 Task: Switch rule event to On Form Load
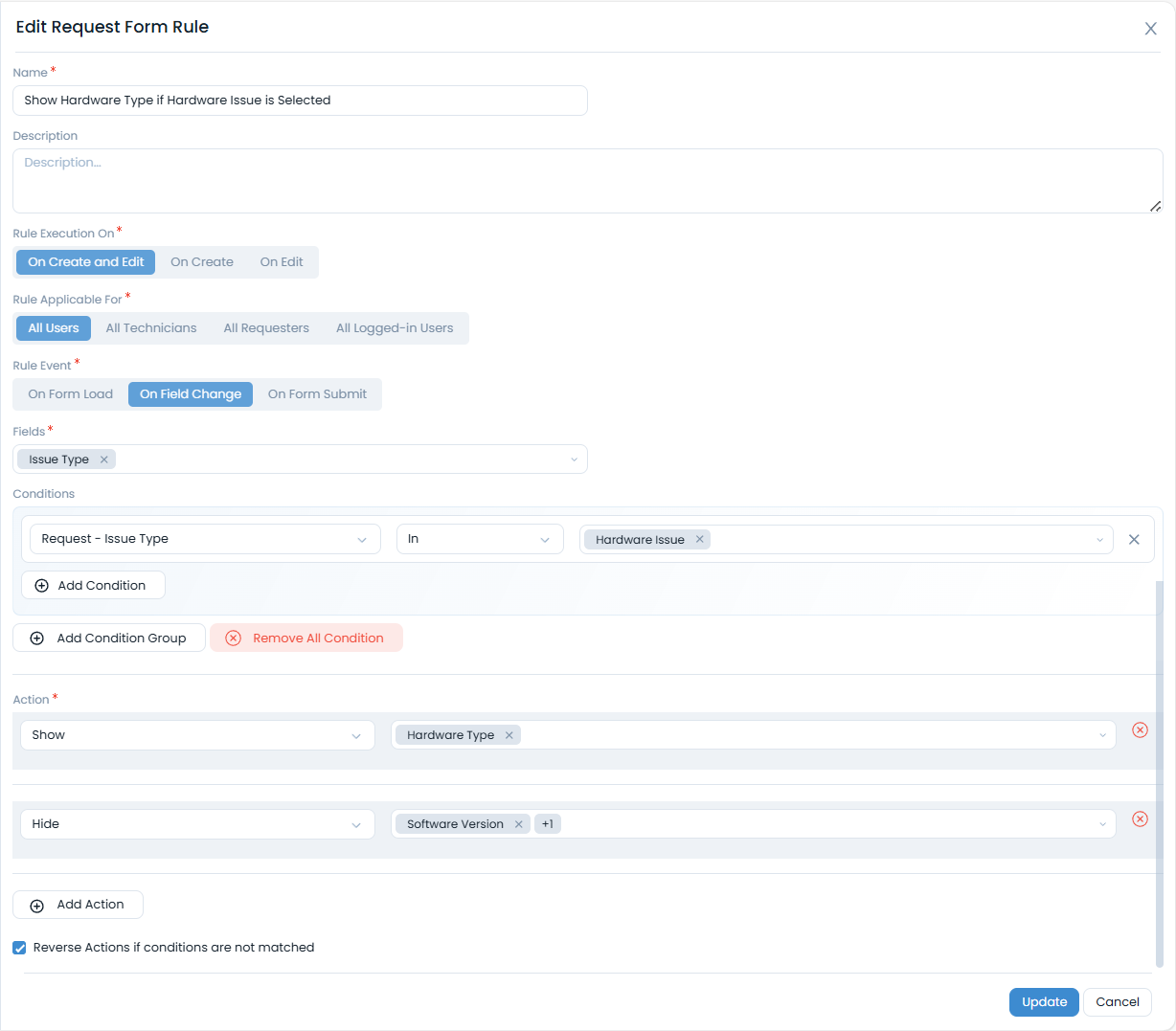71,394
